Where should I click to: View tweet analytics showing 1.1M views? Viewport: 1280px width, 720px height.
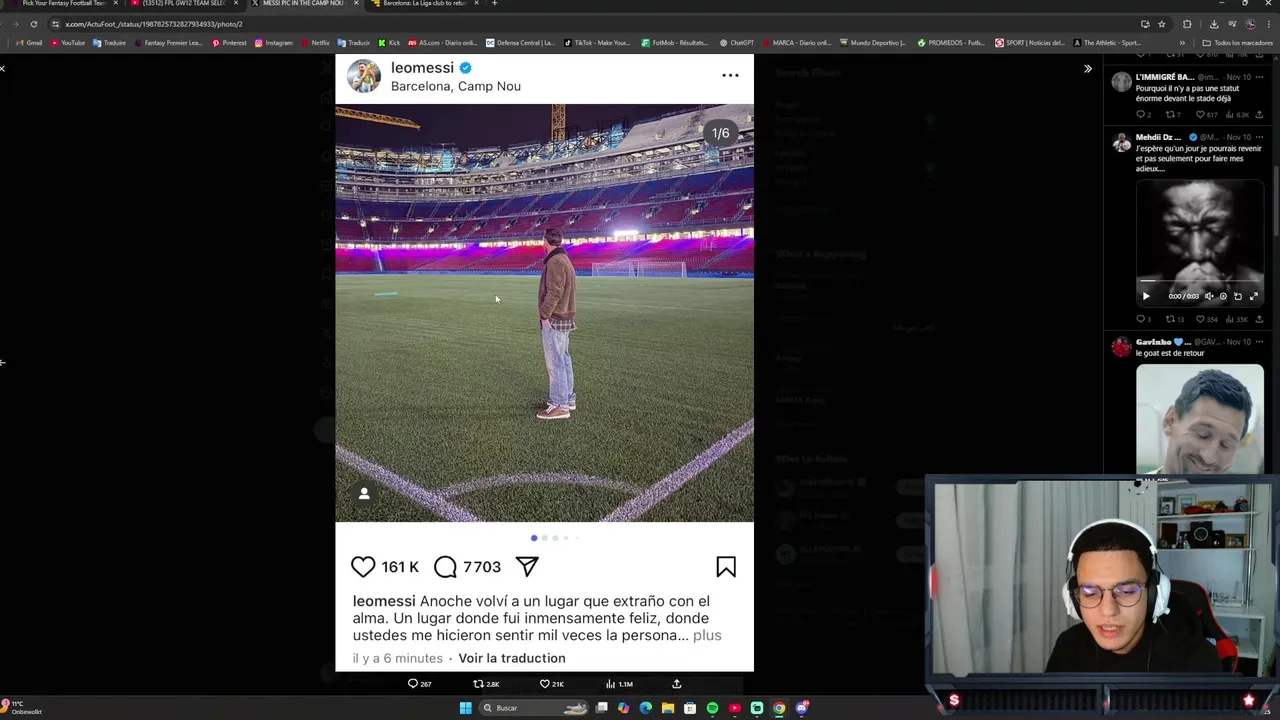(619, 684)
